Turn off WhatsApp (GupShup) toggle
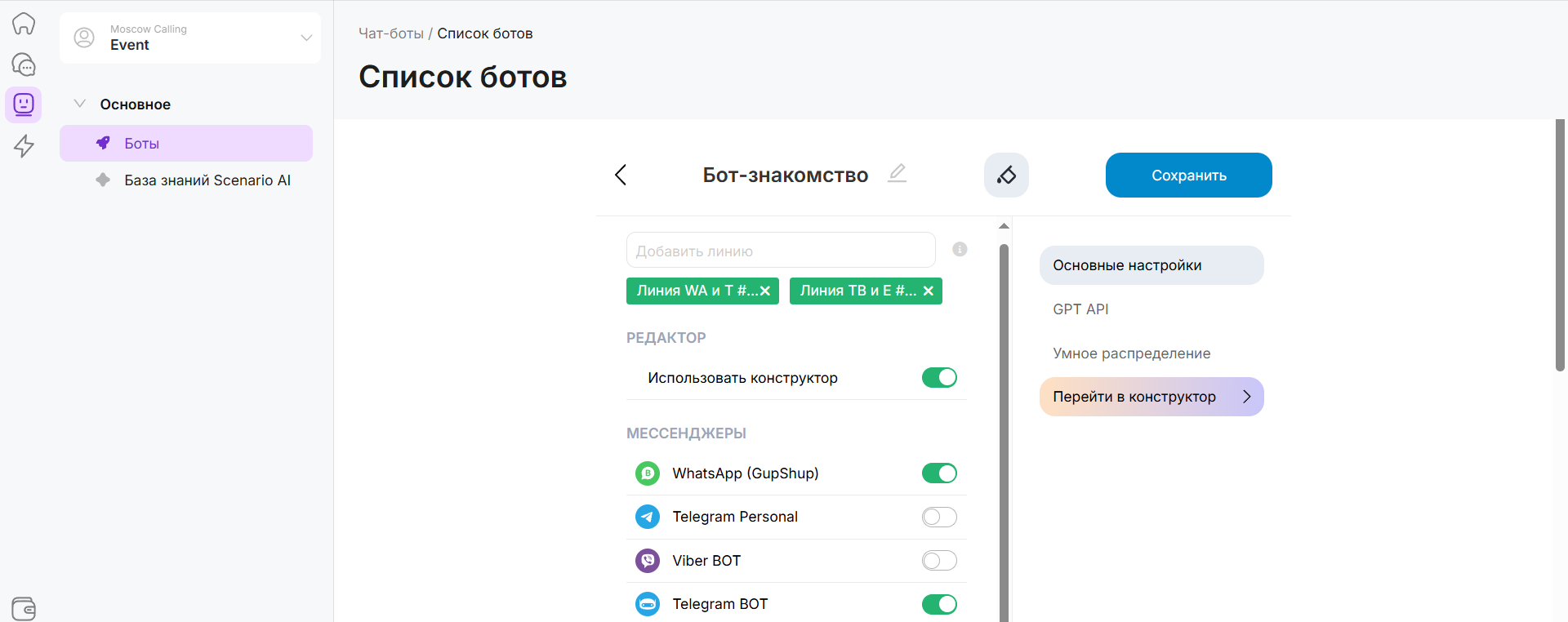This screenshot has height=622, width=1568. [939, 473]
